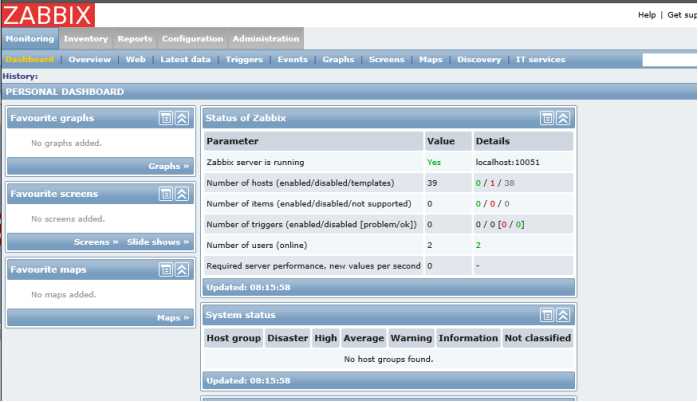
Task: Click 'Required server performance' row label
Action: (x=313, y=266)
